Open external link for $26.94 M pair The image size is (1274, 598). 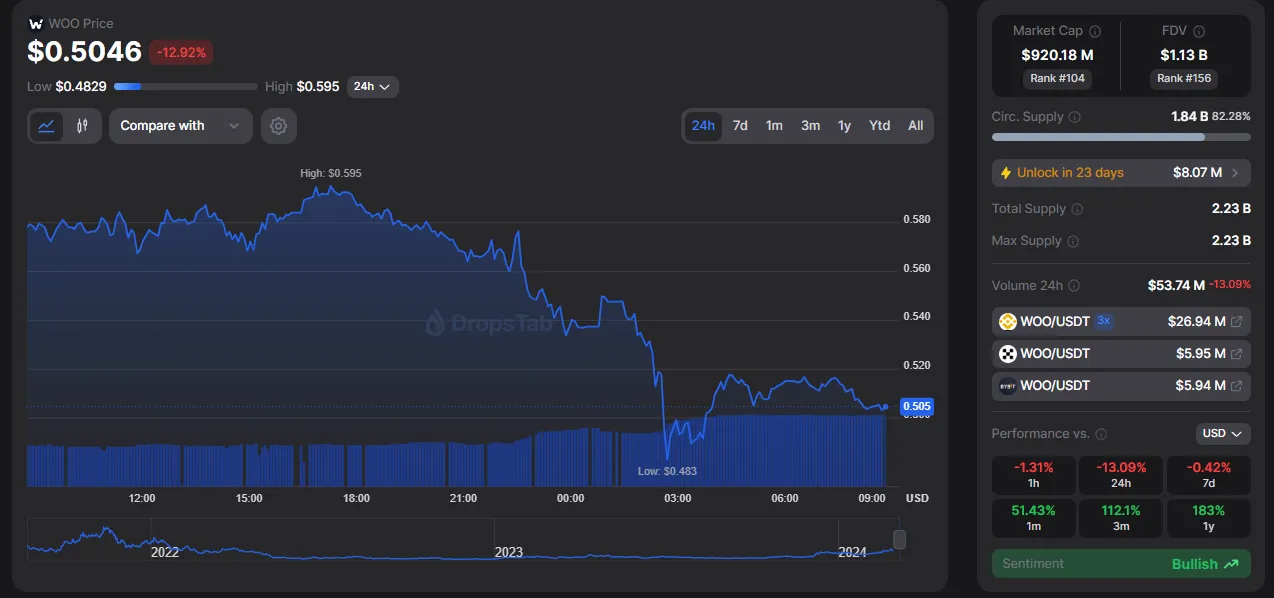pos(1236,322)
